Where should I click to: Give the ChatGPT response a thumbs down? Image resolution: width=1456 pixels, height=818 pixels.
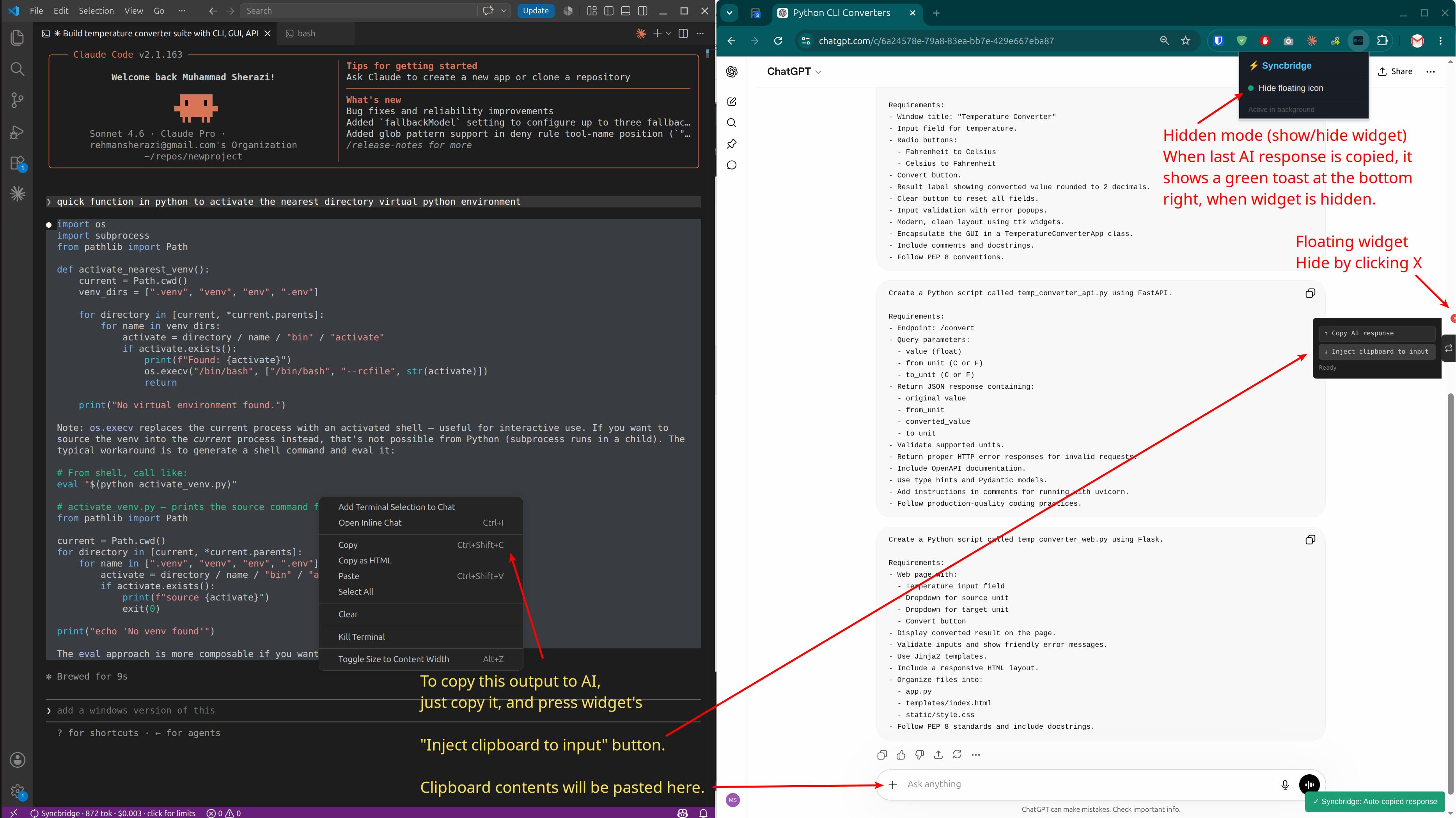tap(920, 755)
